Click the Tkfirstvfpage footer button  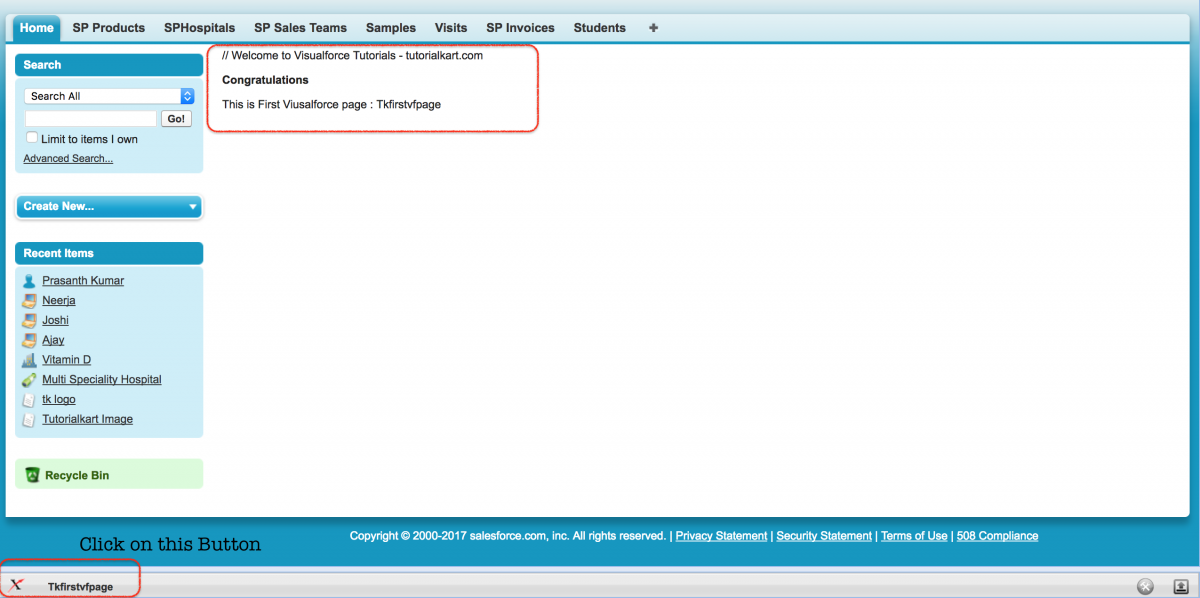(x=80, y=587)
